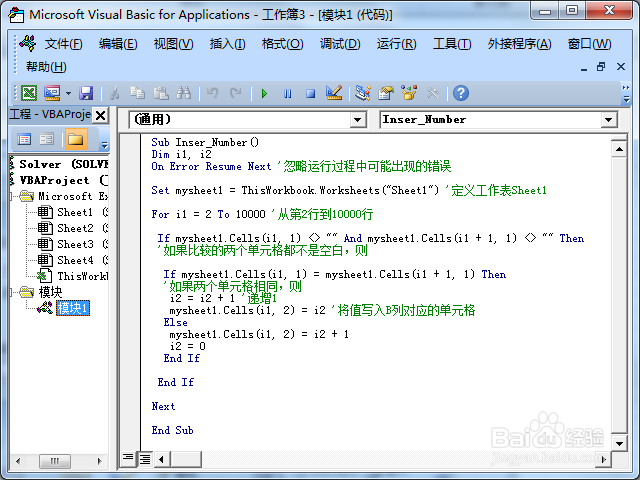The height and width of the screenshot is (480, 640).
Task: Click project panel scroll right arrow
Action: pos(99,462)
